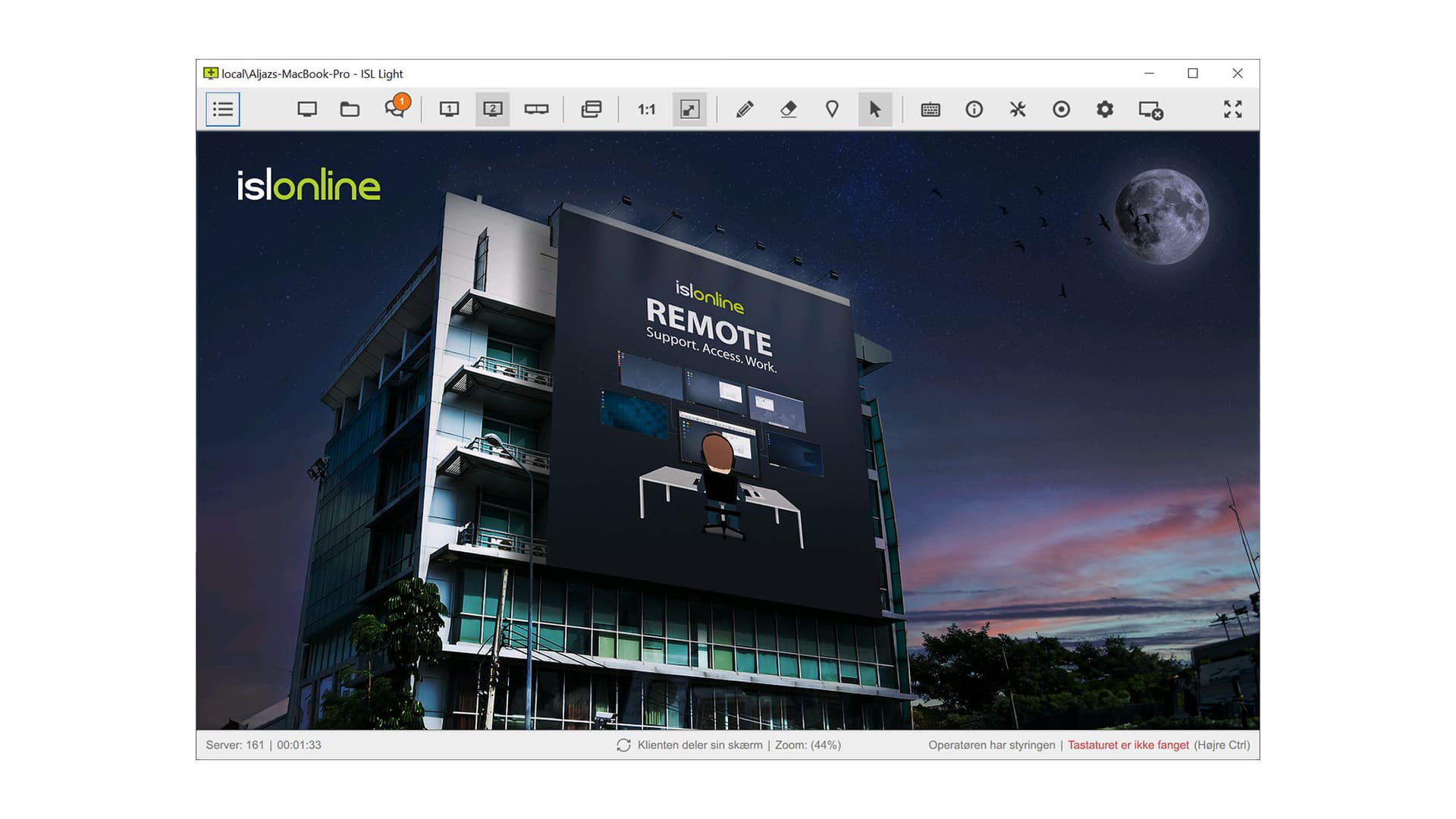This screenshot has height=819, width=1456.
Task: Click 'Operatøren har styringen' status text
Action: pos(992,745)
